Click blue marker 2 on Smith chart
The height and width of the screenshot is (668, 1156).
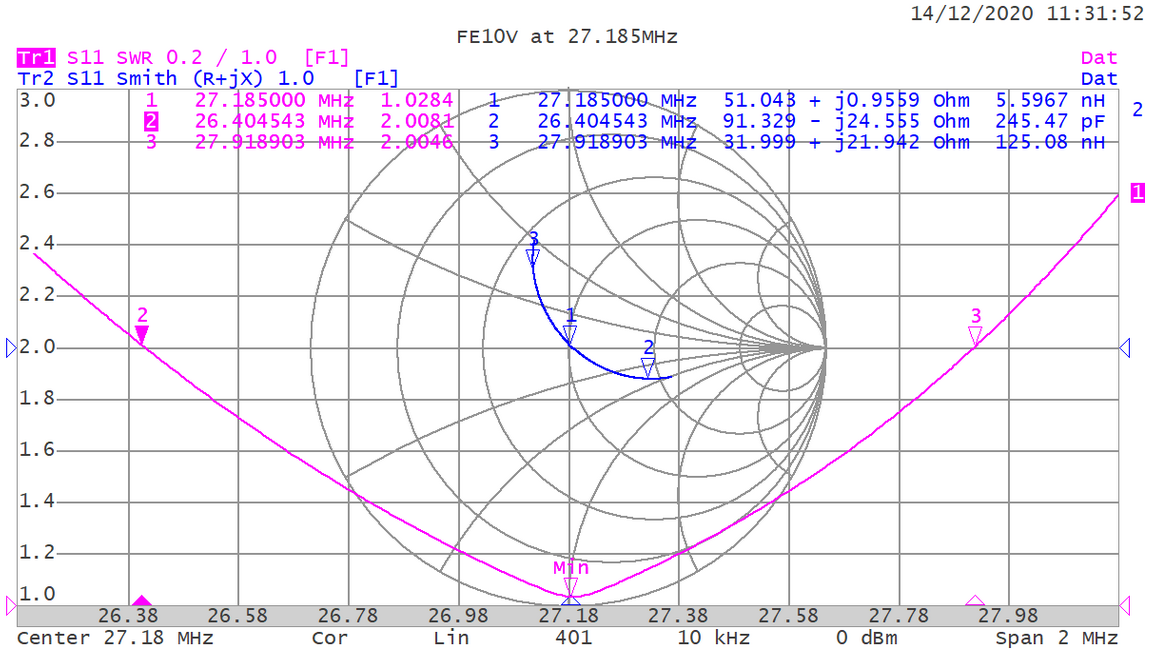[x=648, y=368]
